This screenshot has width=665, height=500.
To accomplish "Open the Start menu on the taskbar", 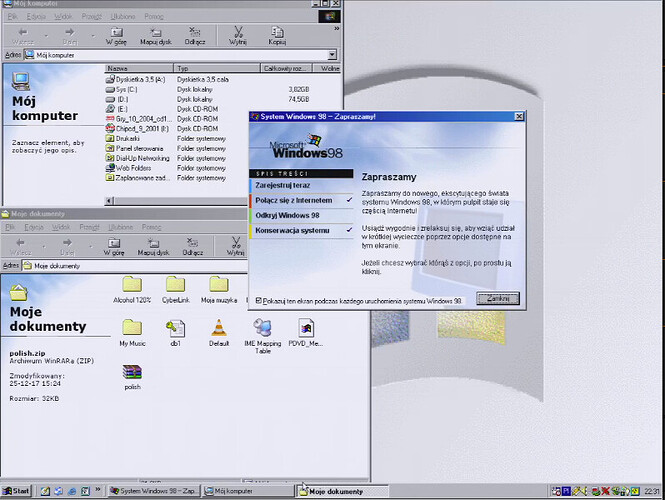I will 17,491.
